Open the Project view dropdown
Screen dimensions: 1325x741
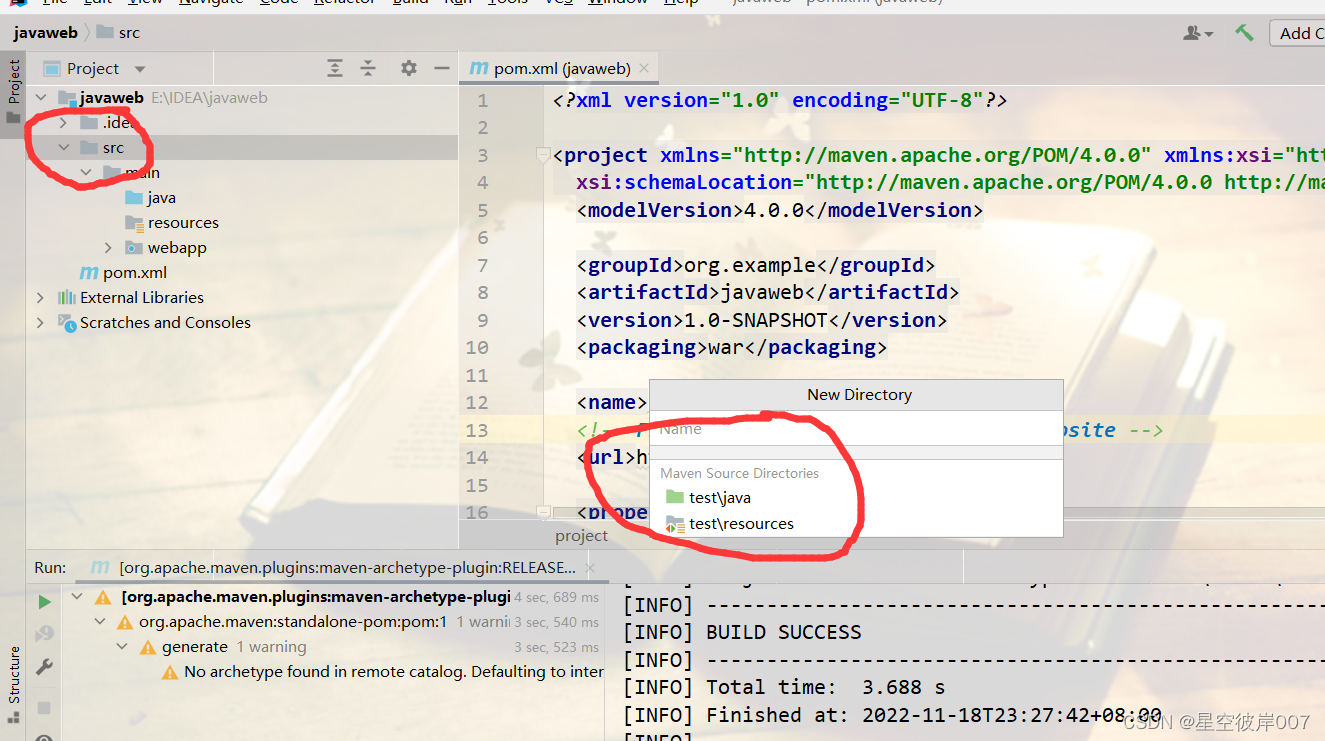140,69
